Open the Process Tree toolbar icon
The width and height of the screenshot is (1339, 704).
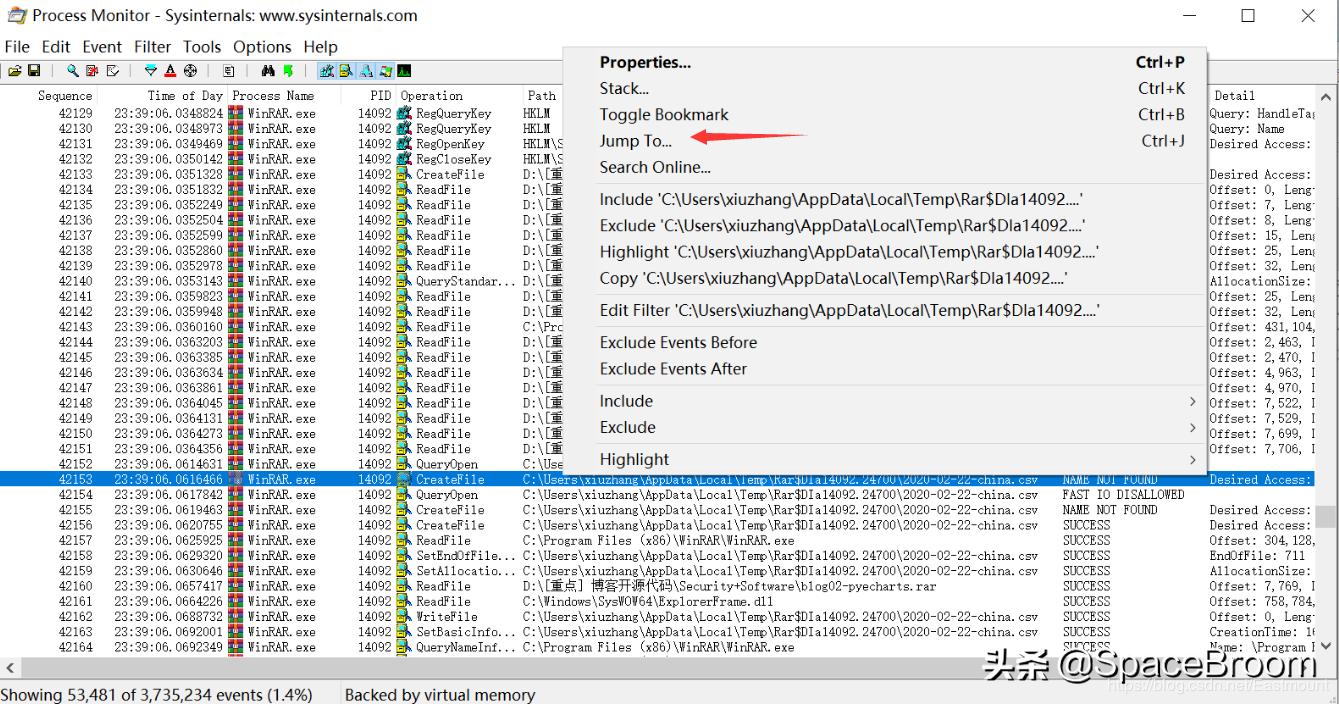[x=229, y=71]
